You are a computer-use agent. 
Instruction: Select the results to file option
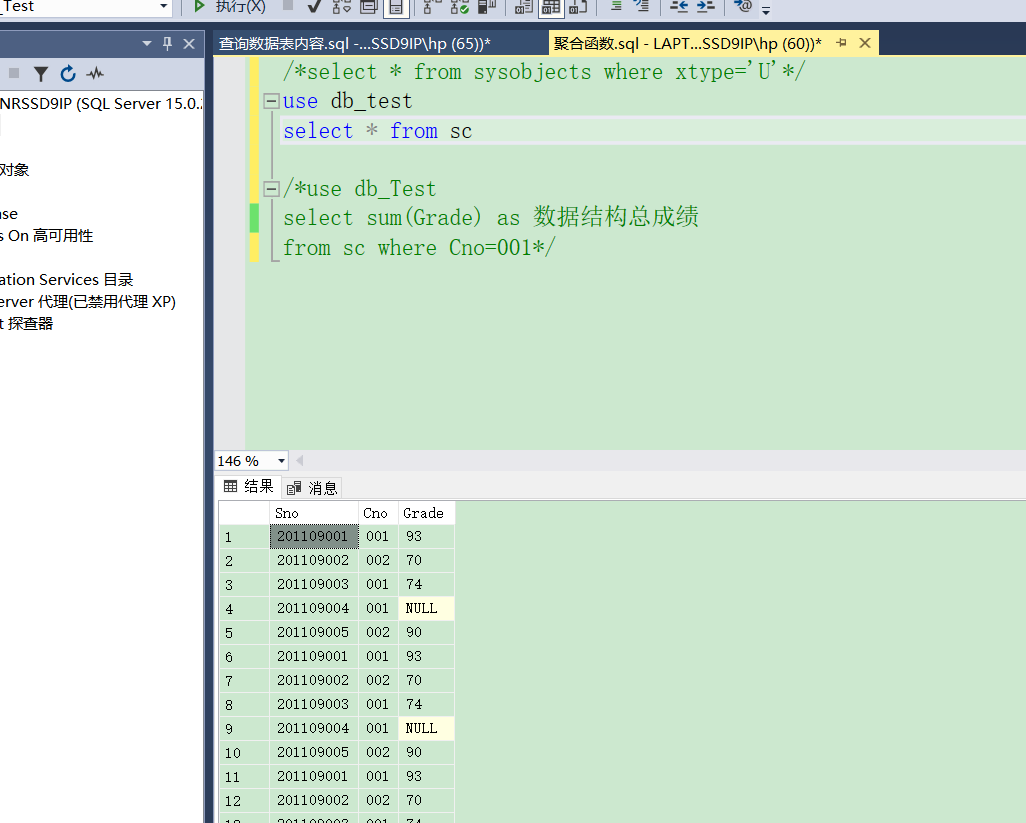578,7
